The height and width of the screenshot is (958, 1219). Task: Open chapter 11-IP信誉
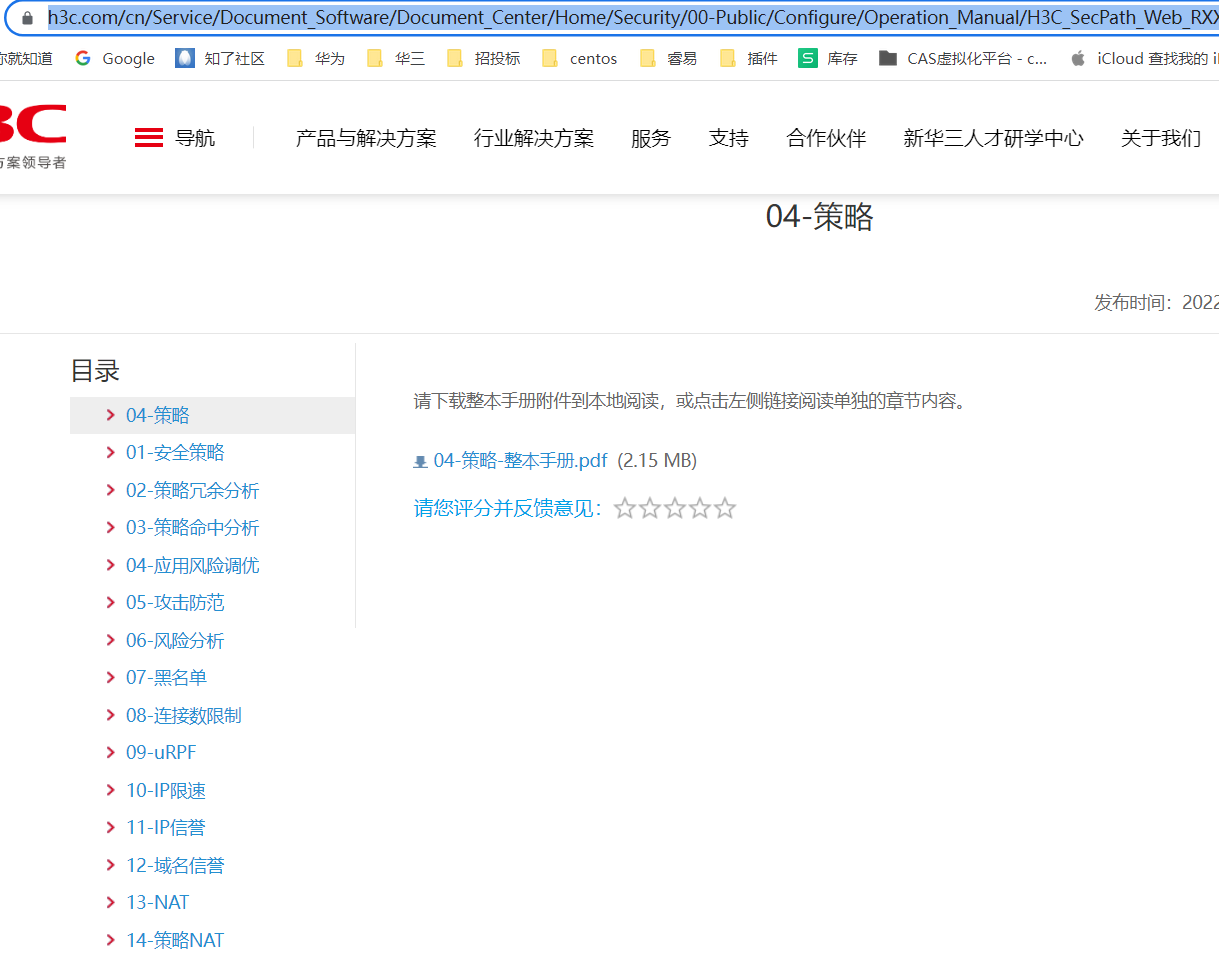166,827
